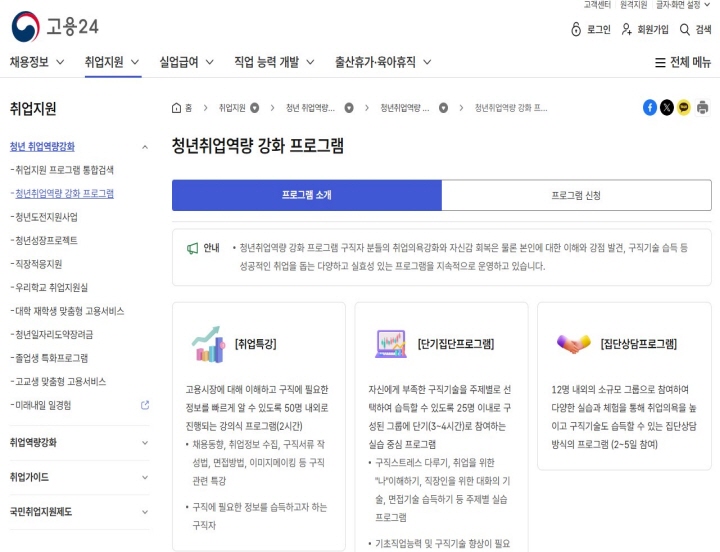Click the print page icon
This screenshot has width=720, height=552.
pyautogui.click(x=702, y=107)
